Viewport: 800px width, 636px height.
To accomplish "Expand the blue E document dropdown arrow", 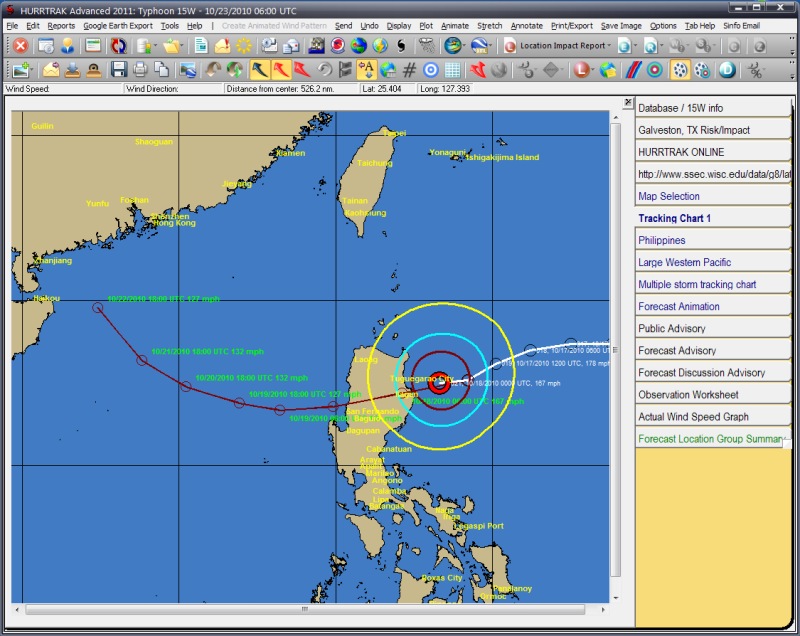I will [635, 46].
